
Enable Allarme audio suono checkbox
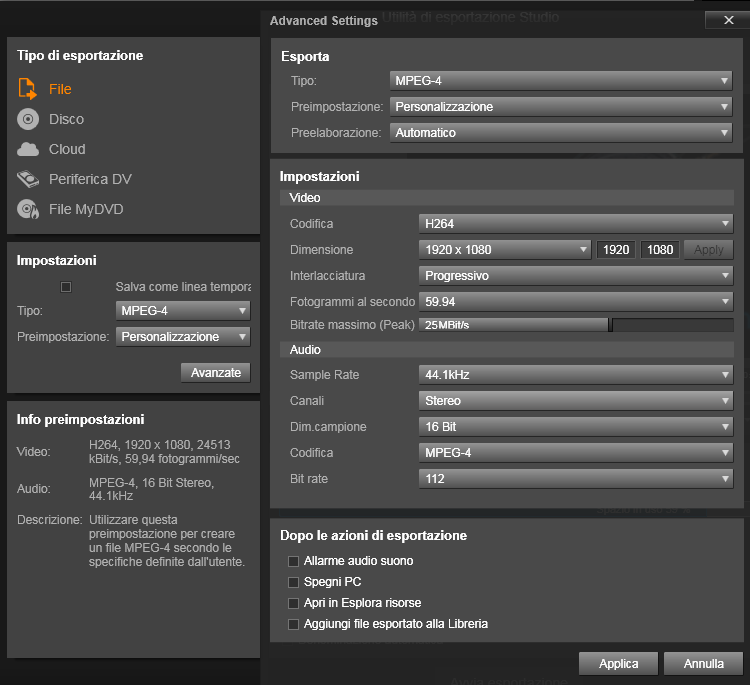(294, 561)
